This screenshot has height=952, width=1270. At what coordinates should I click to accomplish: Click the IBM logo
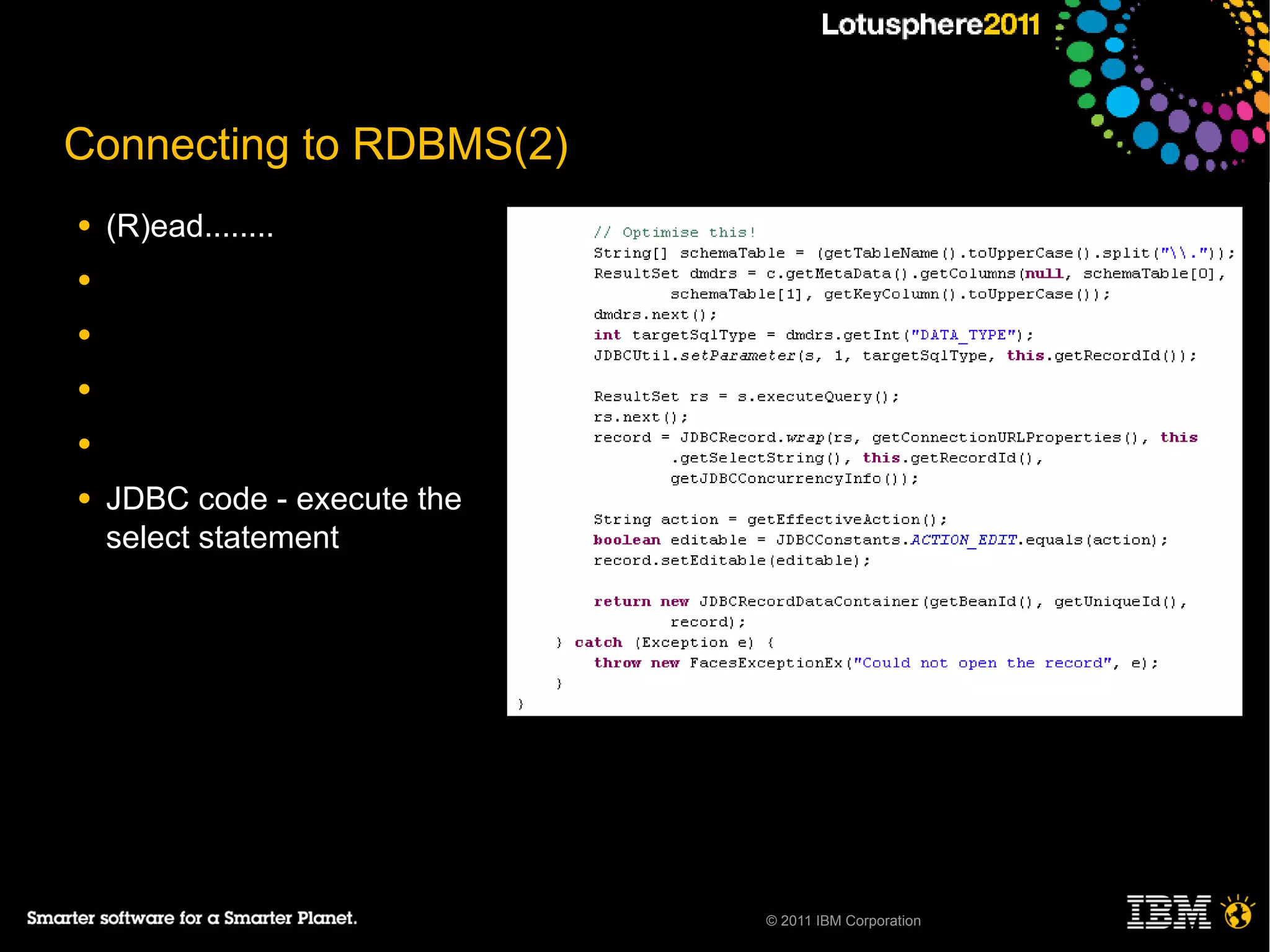pyautogui.click(x=1169, y=912)
